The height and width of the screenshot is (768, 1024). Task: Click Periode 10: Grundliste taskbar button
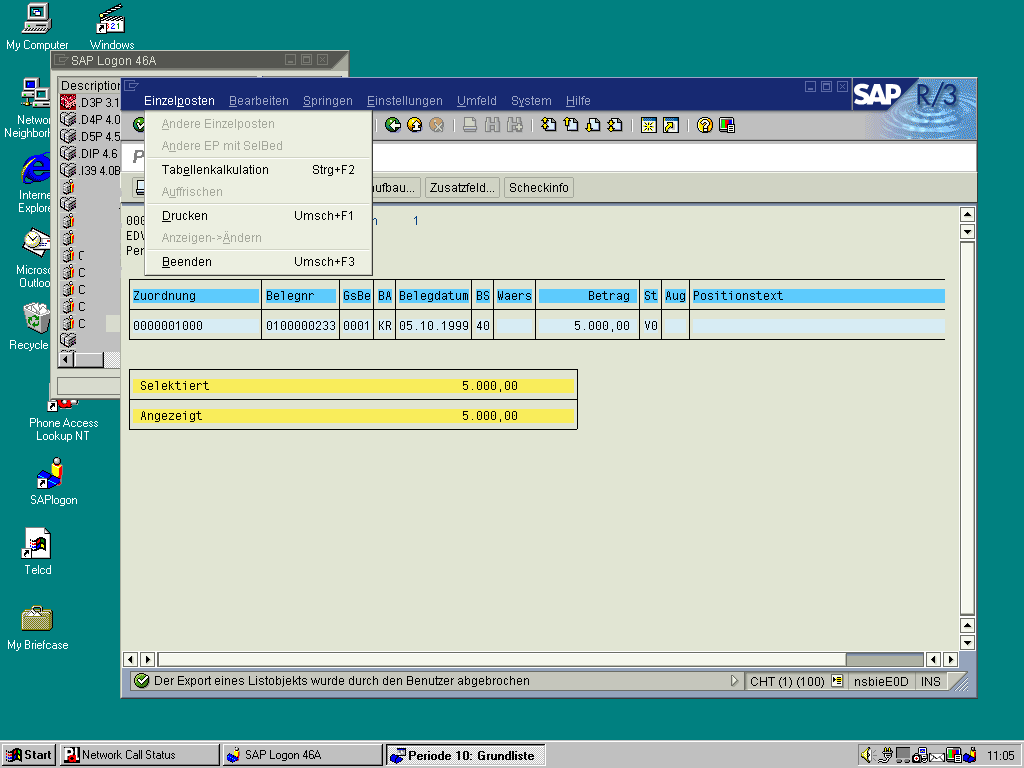(466, 756)
